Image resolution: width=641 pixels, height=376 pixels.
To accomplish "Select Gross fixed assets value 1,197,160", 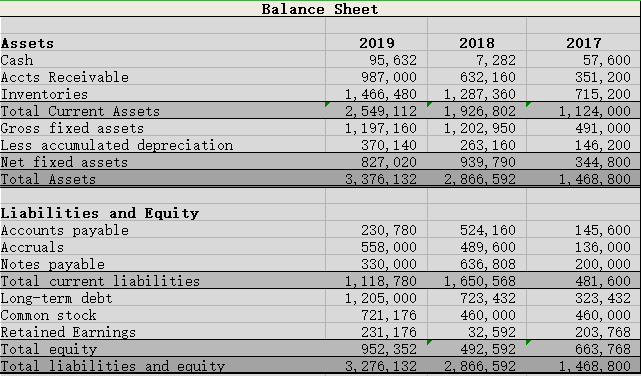I will (381, 128).
